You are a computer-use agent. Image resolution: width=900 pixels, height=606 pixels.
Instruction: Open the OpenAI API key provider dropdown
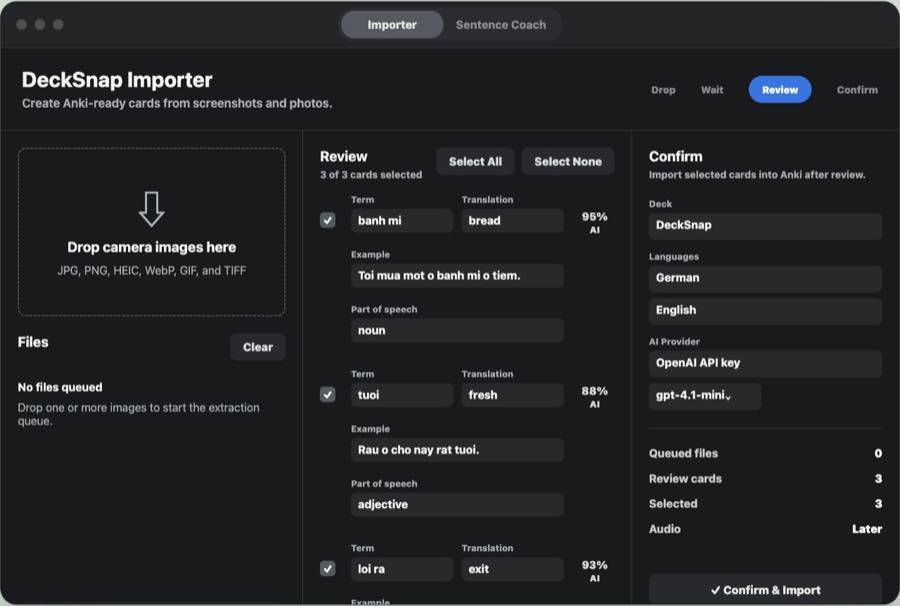tap(765, 363)
